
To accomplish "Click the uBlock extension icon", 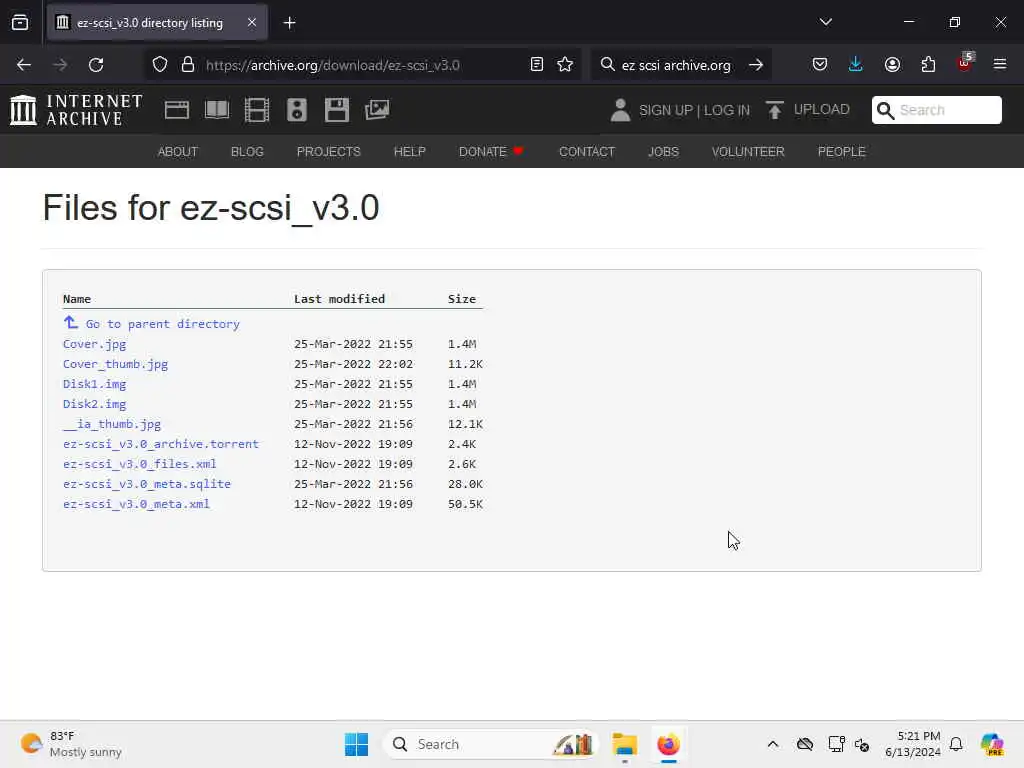I will click(965, 63).
